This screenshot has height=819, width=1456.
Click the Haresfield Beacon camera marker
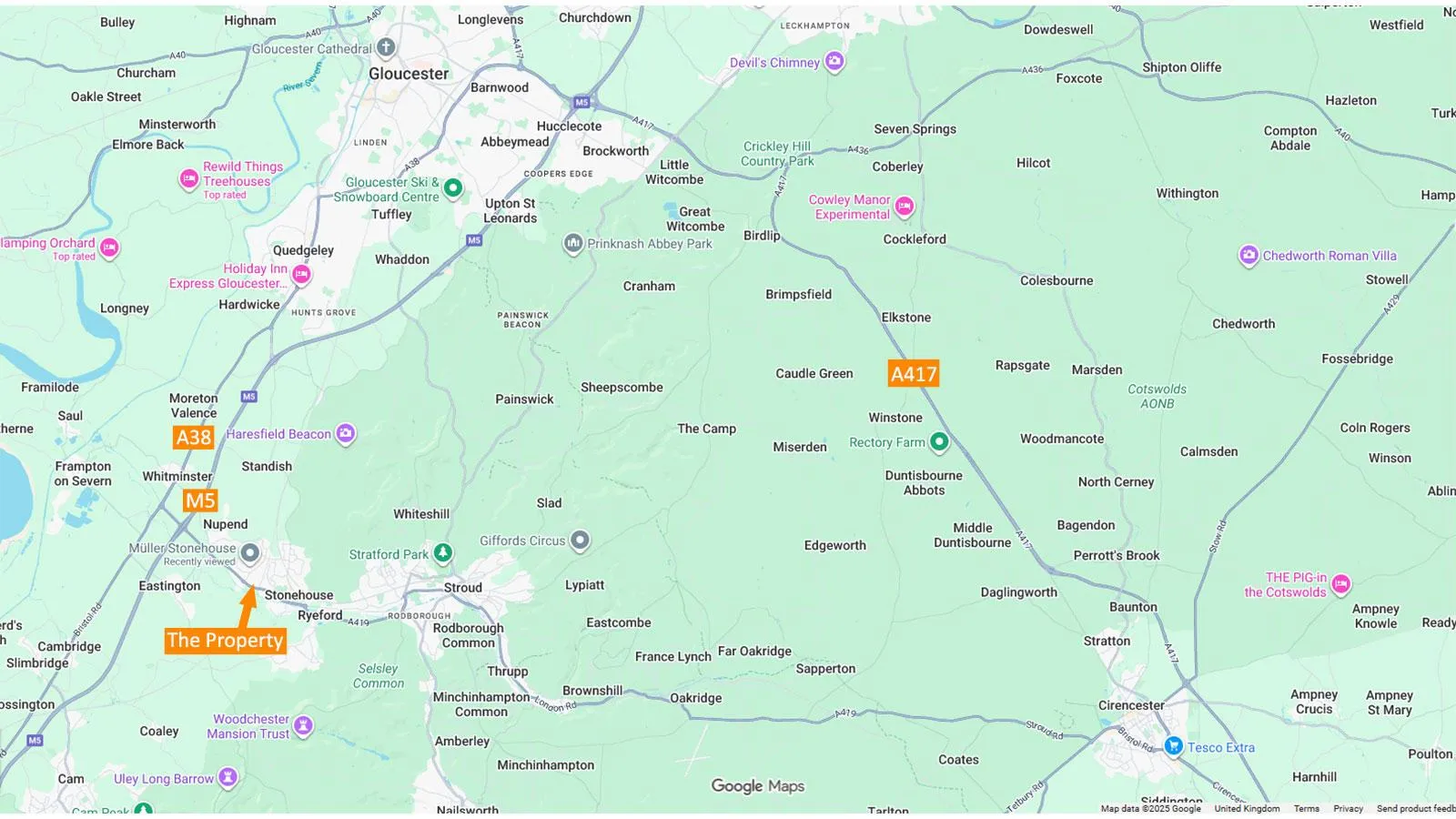346,434
